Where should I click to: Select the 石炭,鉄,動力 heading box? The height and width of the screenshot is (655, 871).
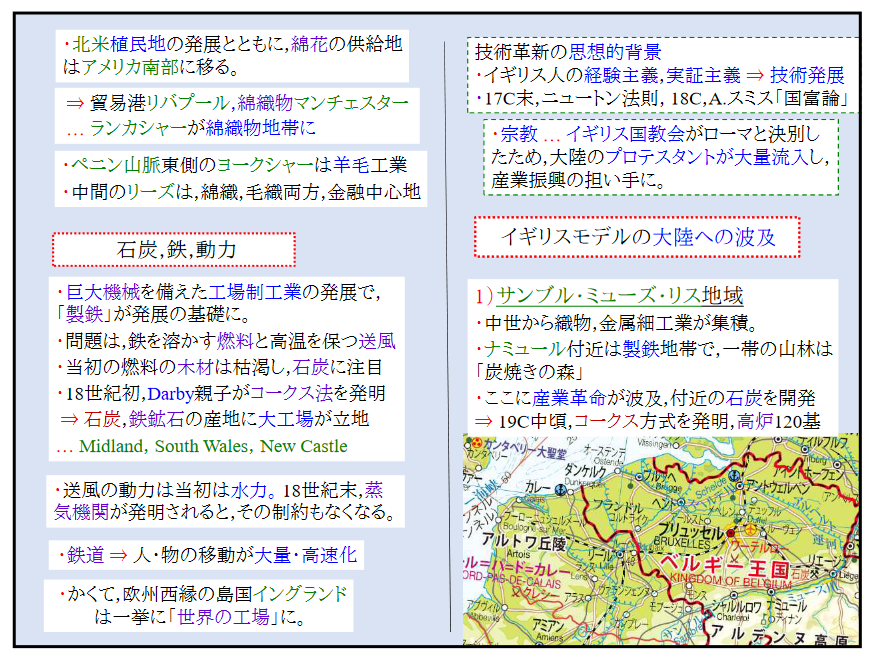click(174, 249)
